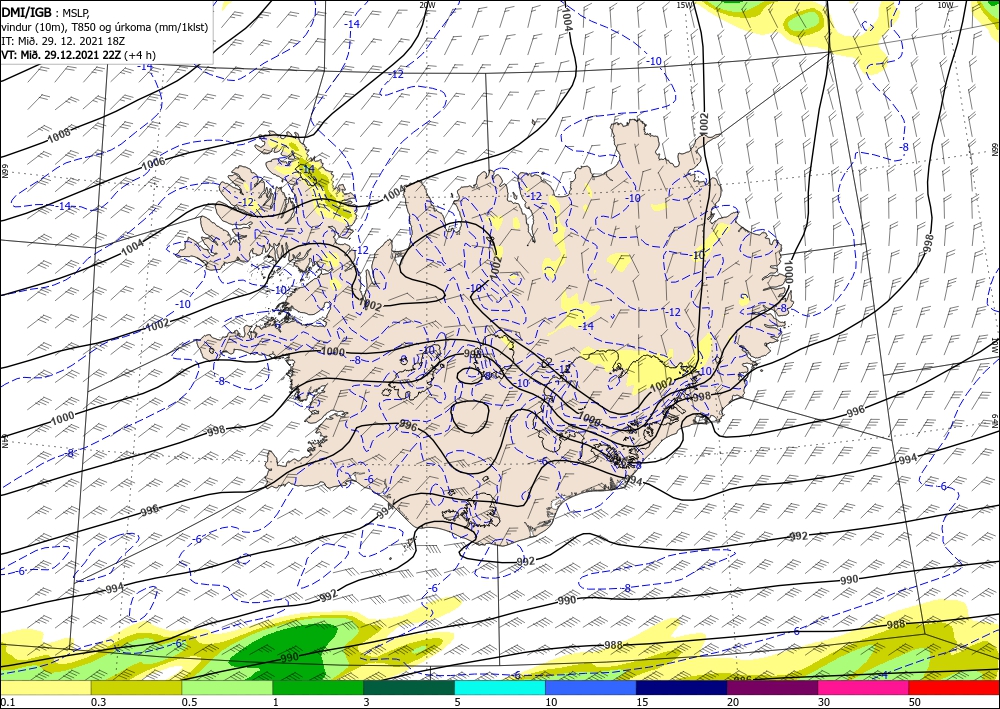The width and height of the screenshot is (1000, 709).
Task: Click the olive yellow 0.3–0.5 legend swatch
Action: pyautogui.click(x=136, y=687)
